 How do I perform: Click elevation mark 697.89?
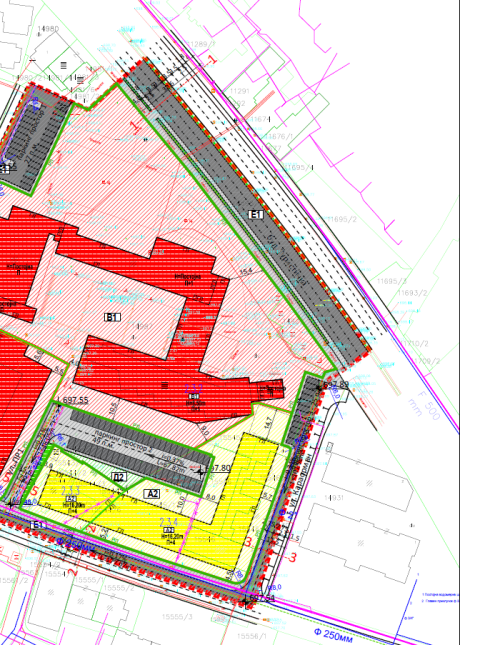336,385
